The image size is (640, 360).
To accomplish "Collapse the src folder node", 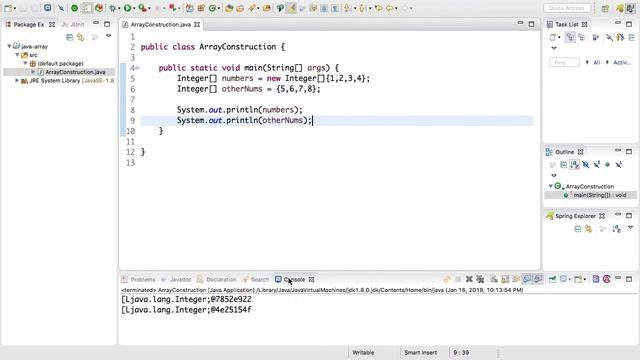I will [x=17, y=55].
